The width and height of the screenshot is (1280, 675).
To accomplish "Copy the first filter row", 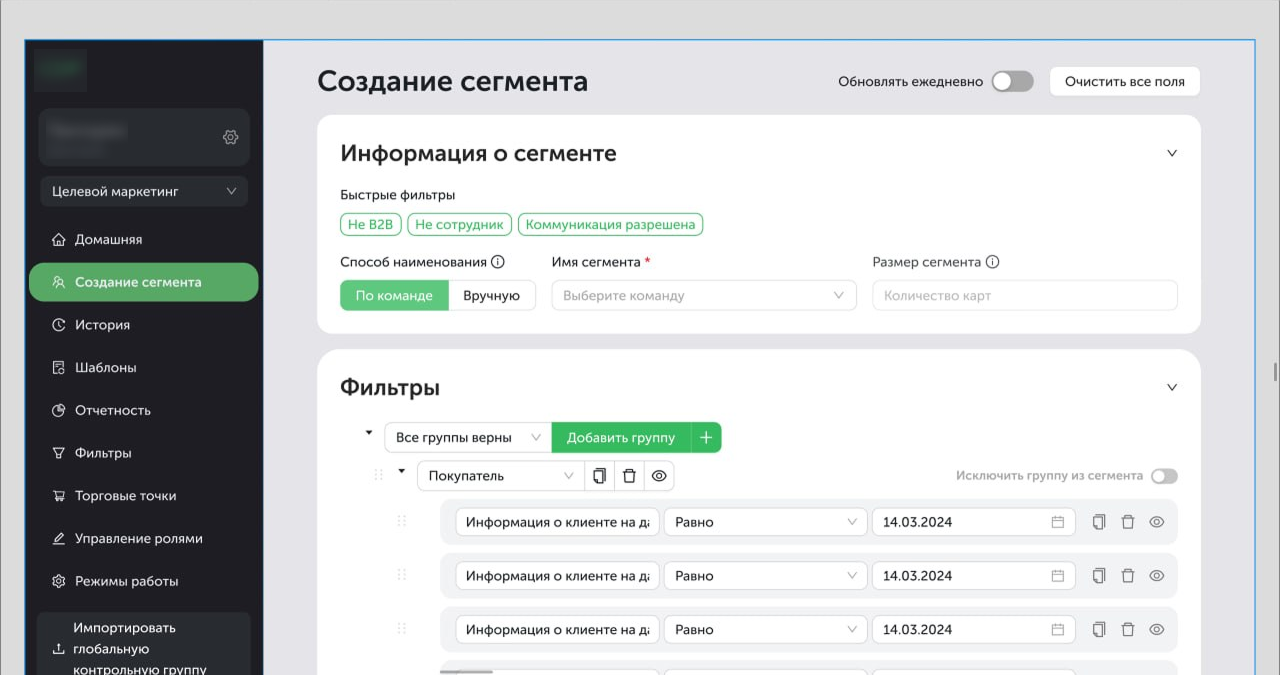I will coord(1099,522).
